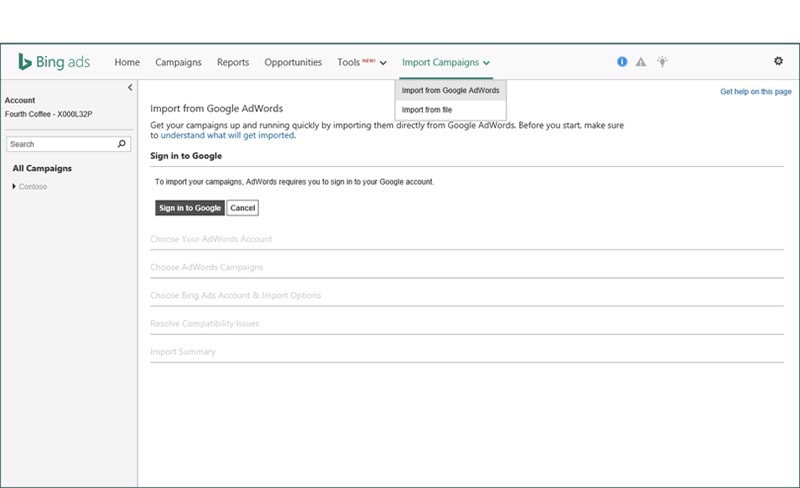Expand the Contoso campaign tree item

[x=15, y=187]
